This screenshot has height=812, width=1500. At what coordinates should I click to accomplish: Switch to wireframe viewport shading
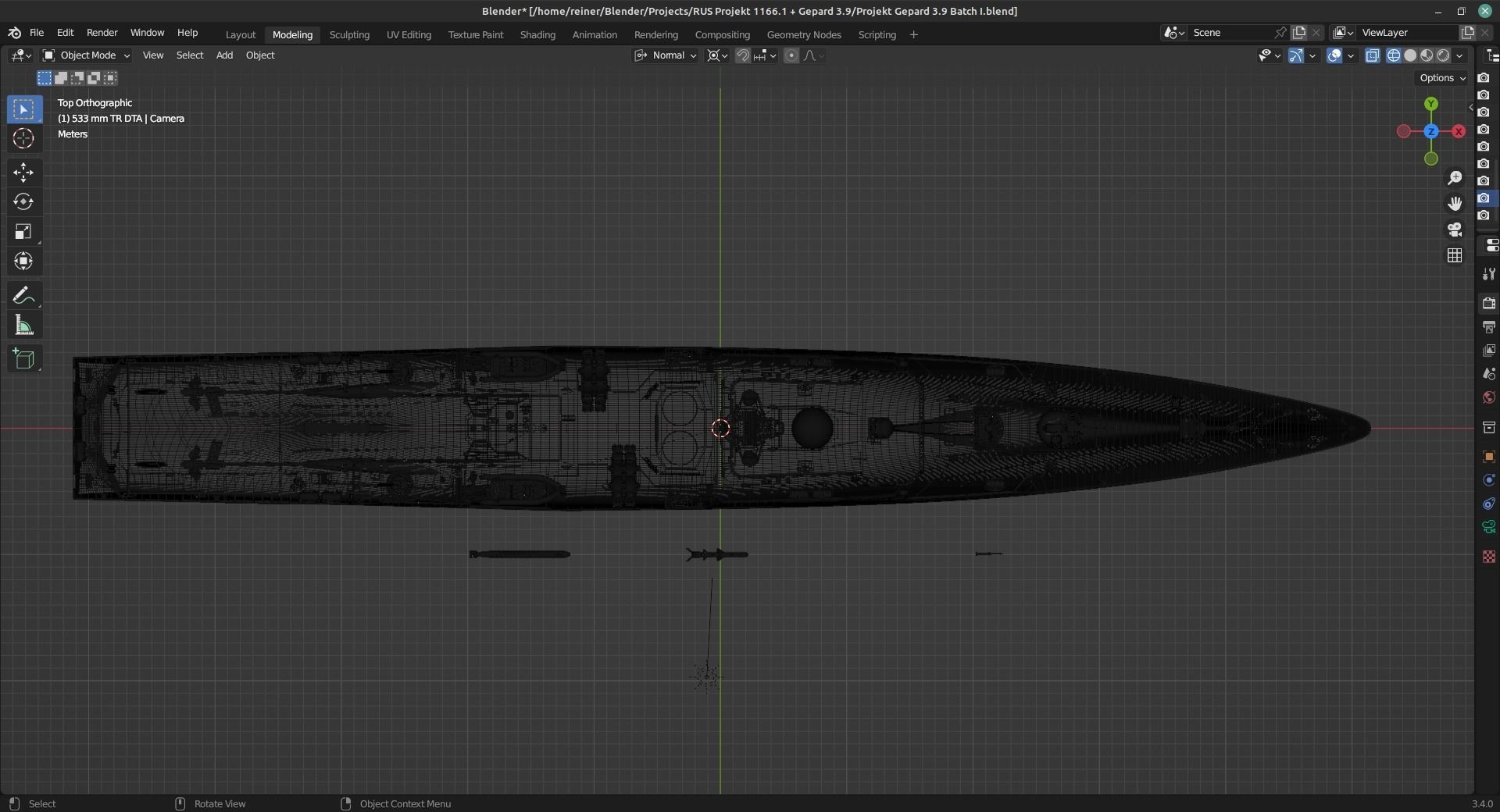[1394, 55]
